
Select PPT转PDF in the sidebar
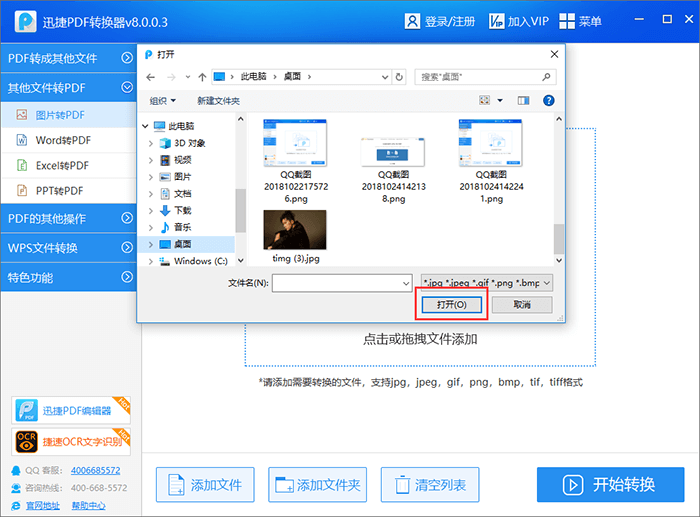(68, 191)
